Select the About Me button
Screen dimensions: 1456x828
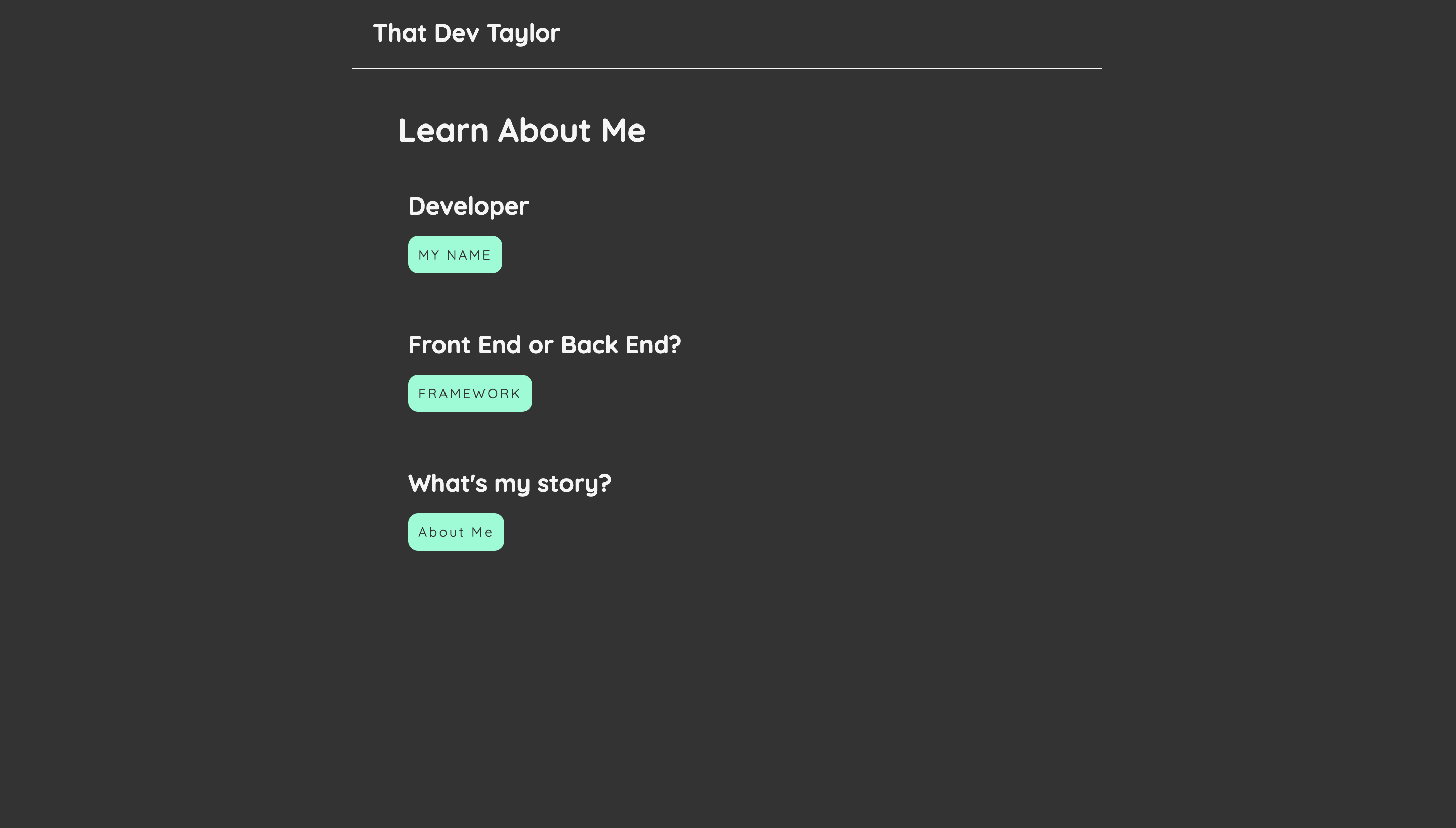point(456,532)
